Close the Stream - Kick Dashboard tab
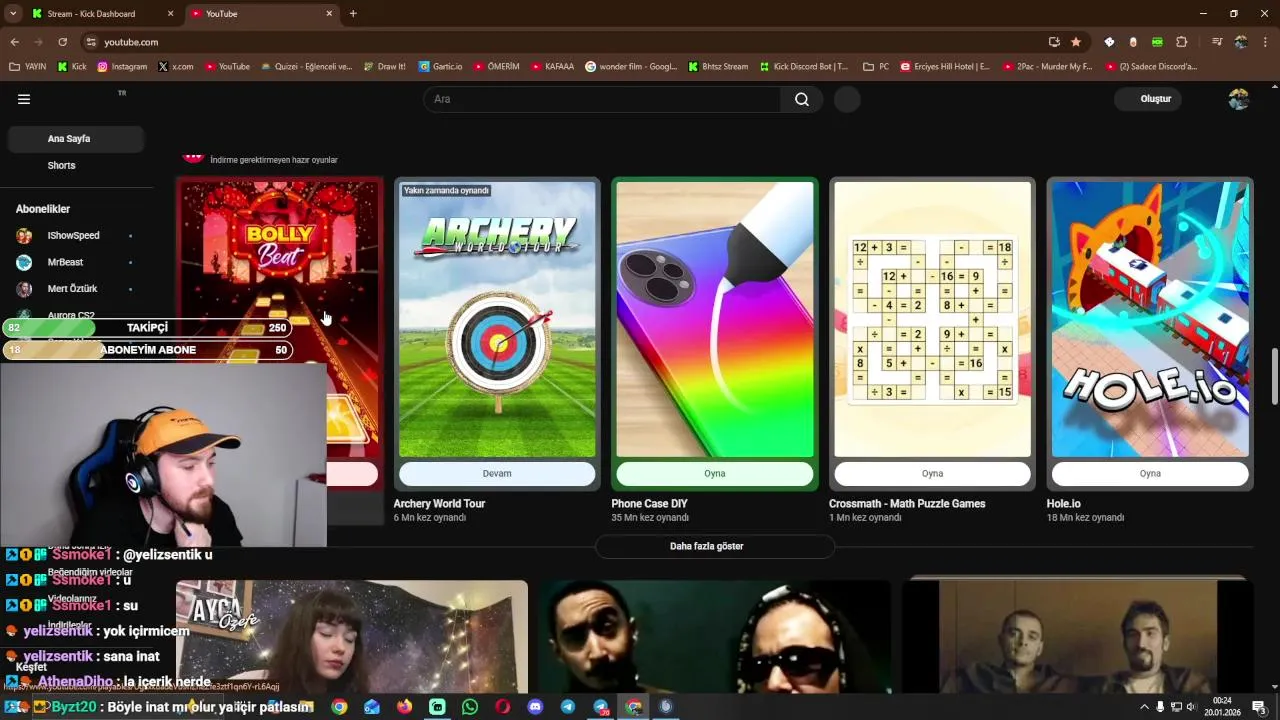Image resolution: width=1280 pixels, height=720 pixels. click(x=170, y=14)
